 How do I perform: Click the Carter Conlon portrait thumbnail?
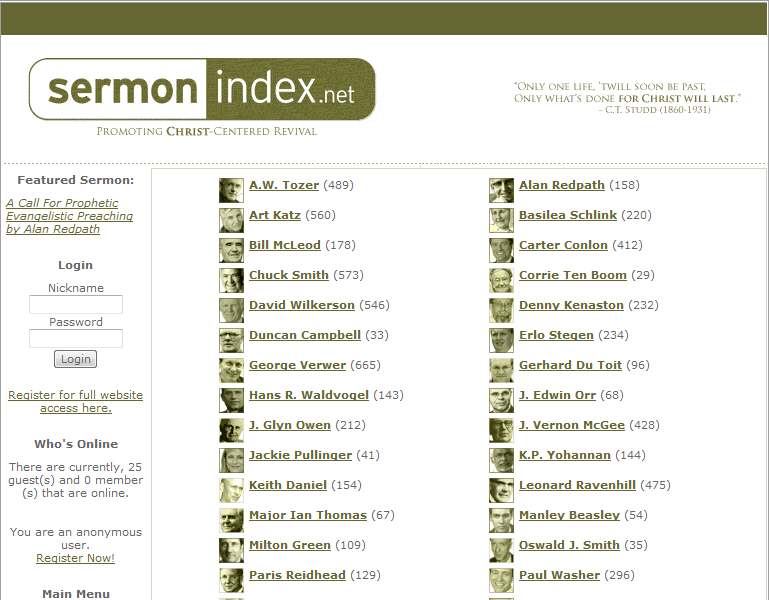pos(501,250)
